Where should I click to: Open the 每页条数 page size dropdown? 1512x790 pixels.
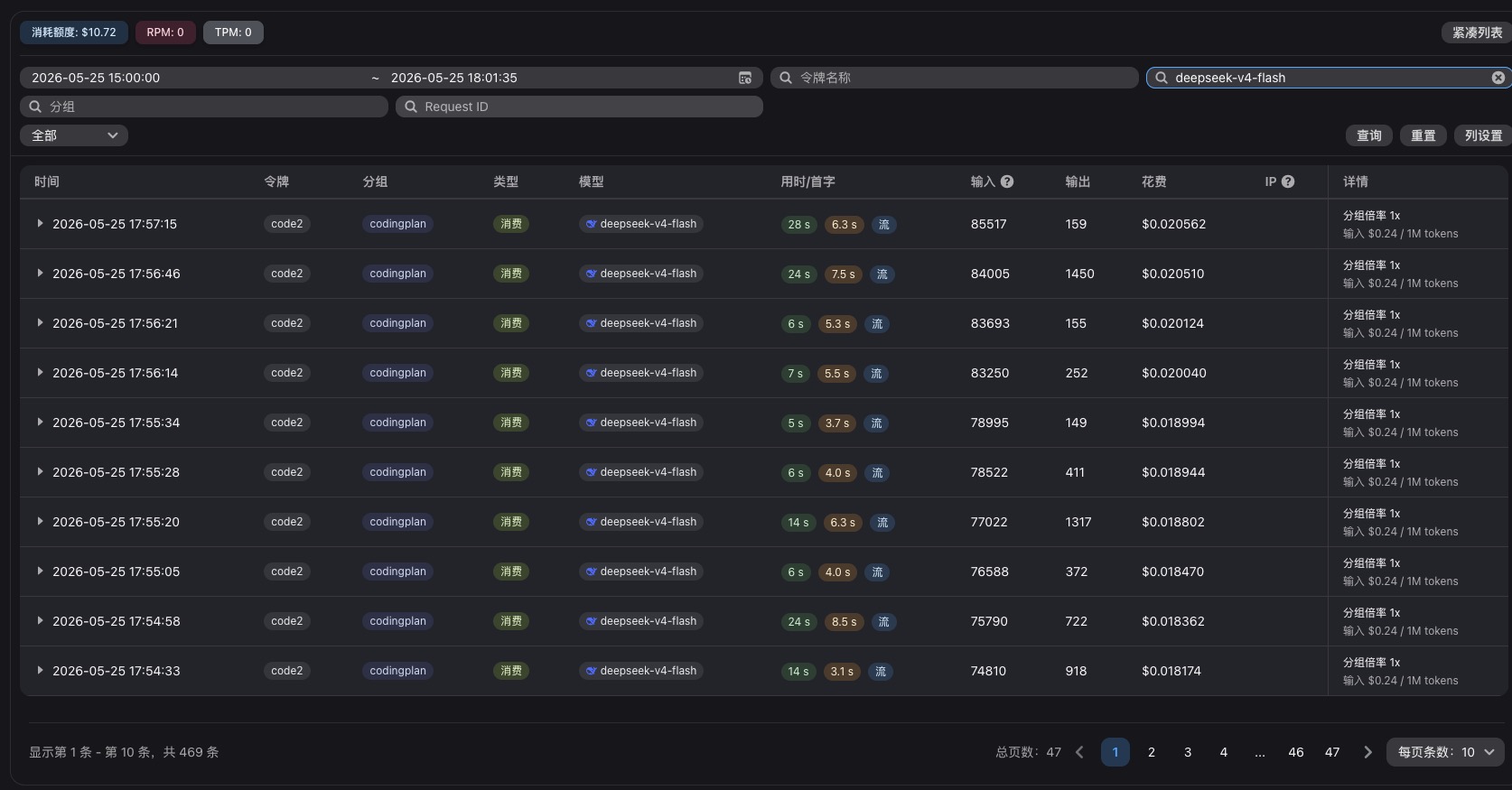[1445, 752]
